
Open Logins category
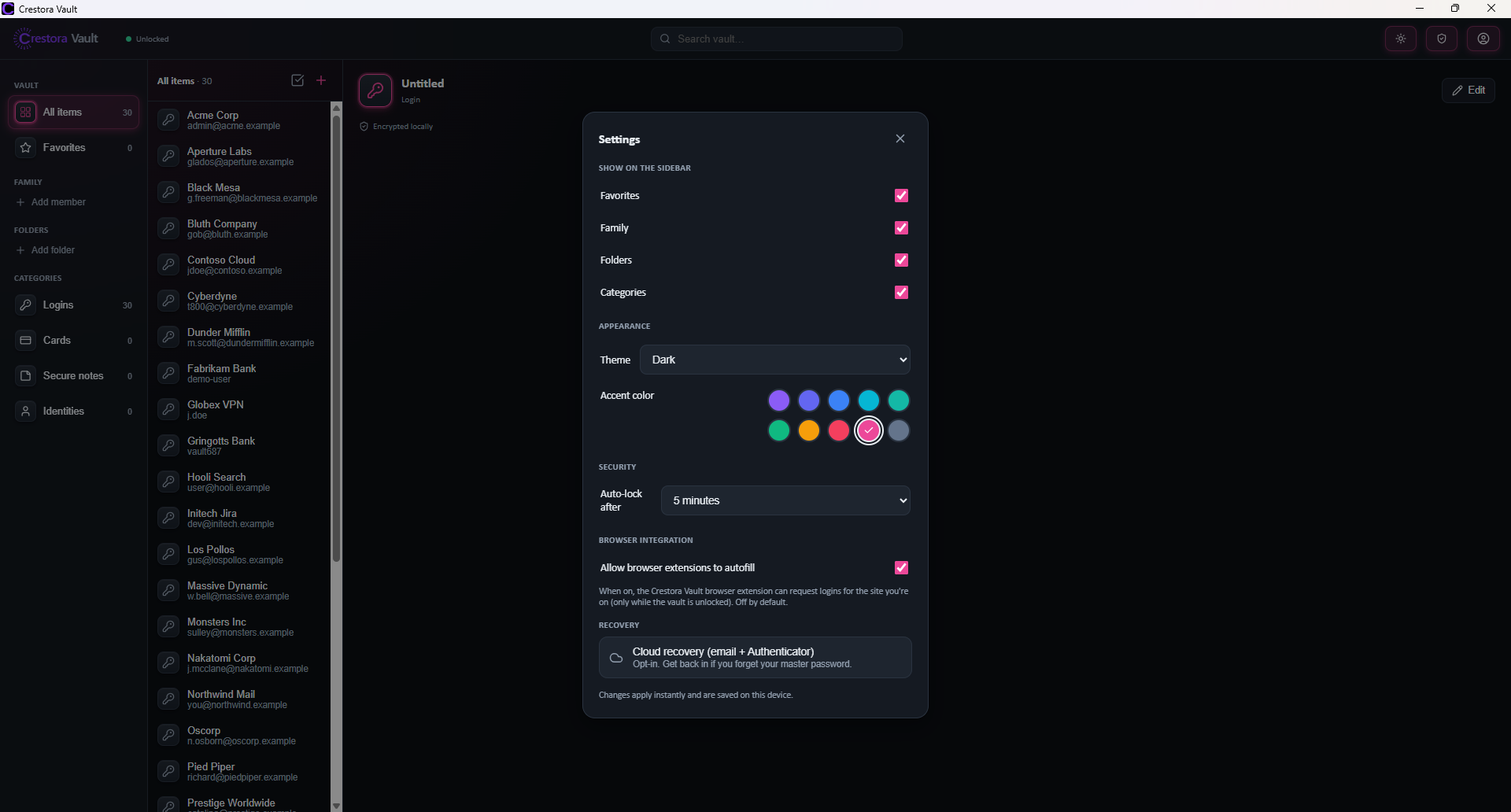[74, 305]
